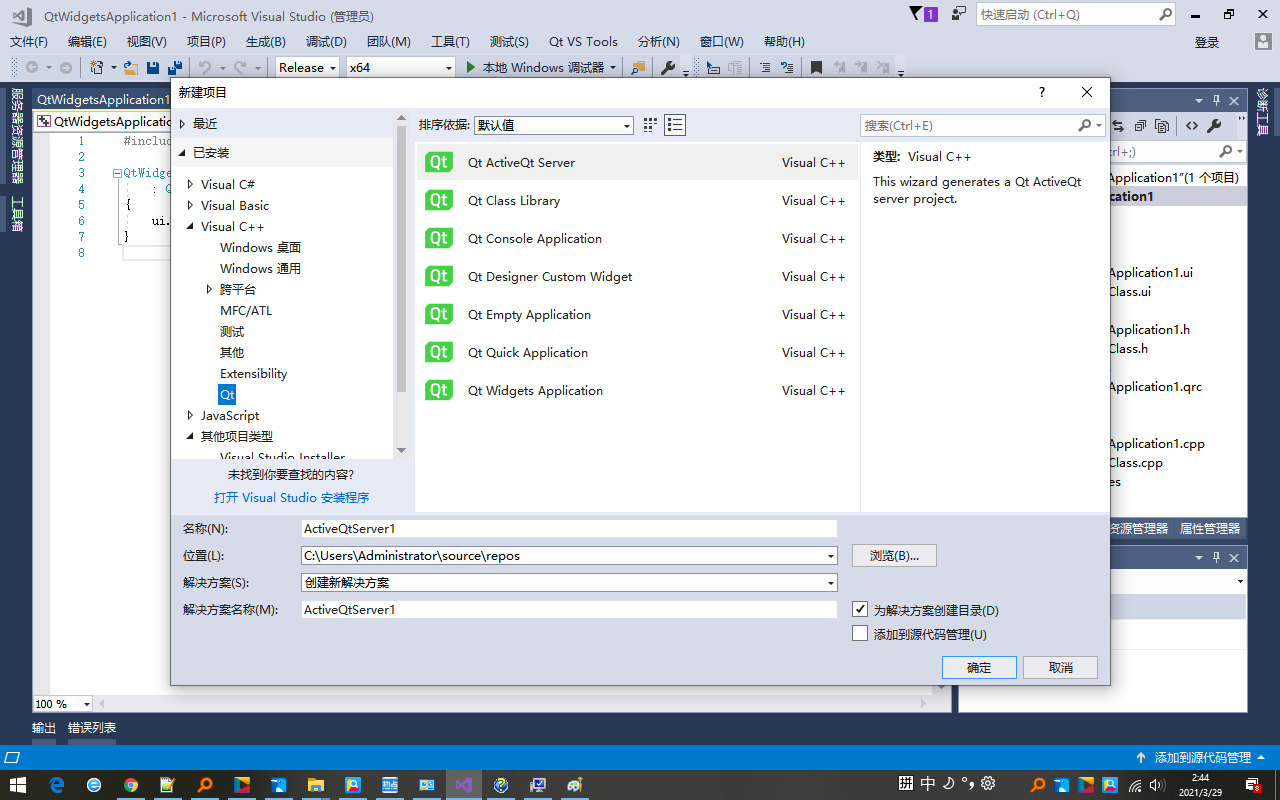Unpin the Solution Explorer panel
This screenshot has height=800, width=1280.
click(1215, 100)
